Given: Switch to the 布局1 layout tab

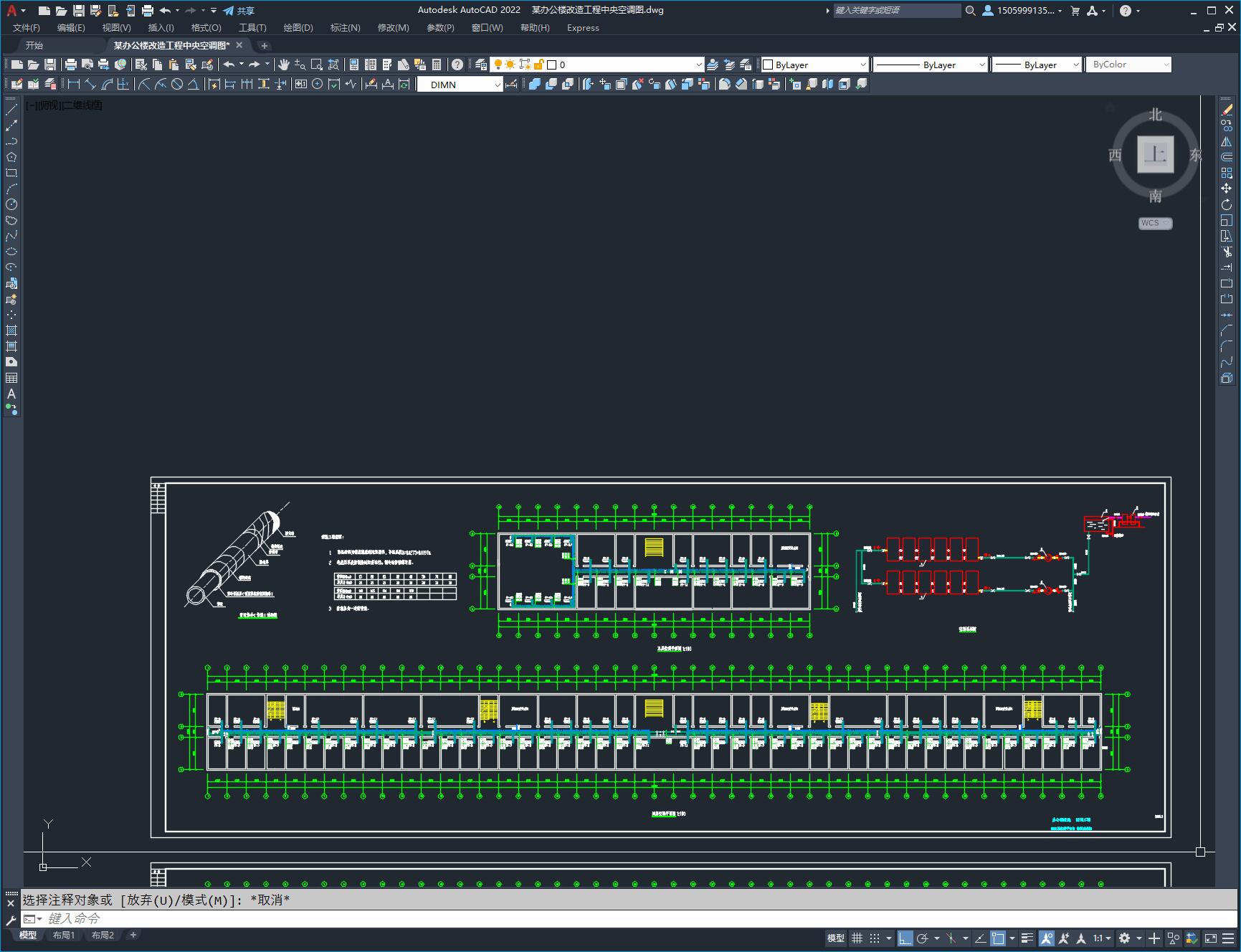Looking at the screenshot, I should [63, 936].
